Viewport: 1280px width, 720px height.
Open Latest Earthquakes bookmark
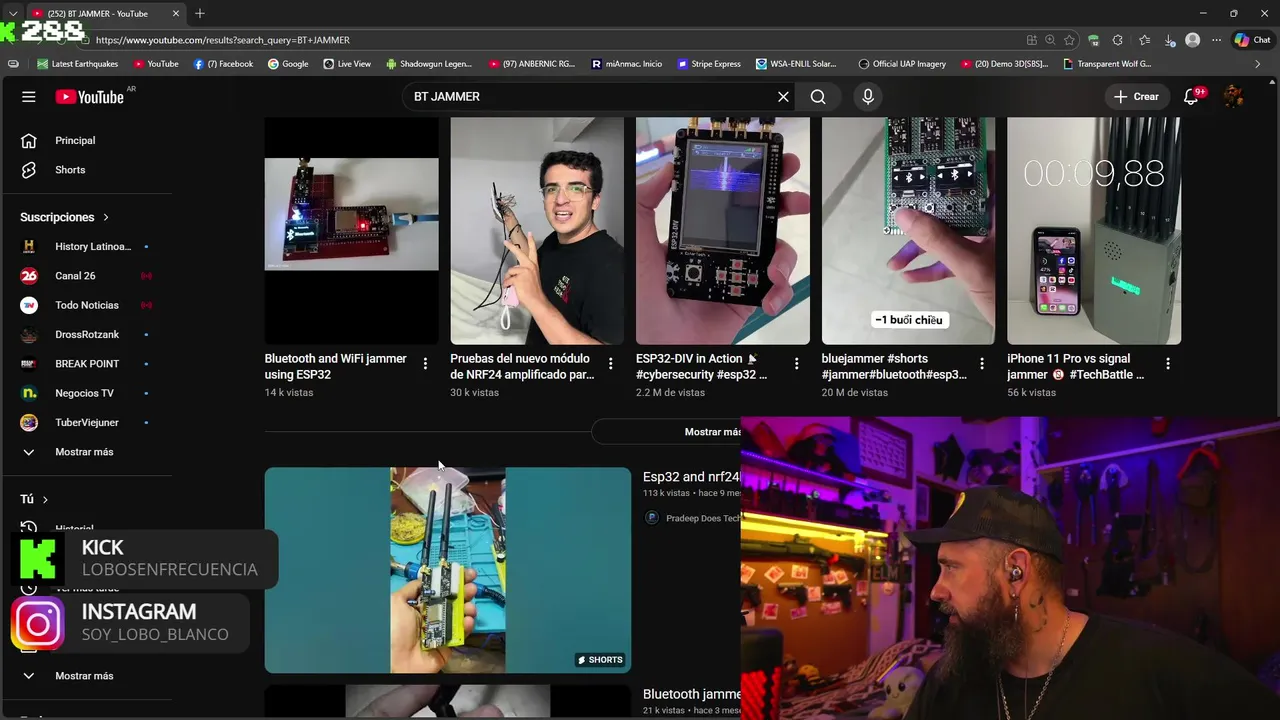(78, 64)
